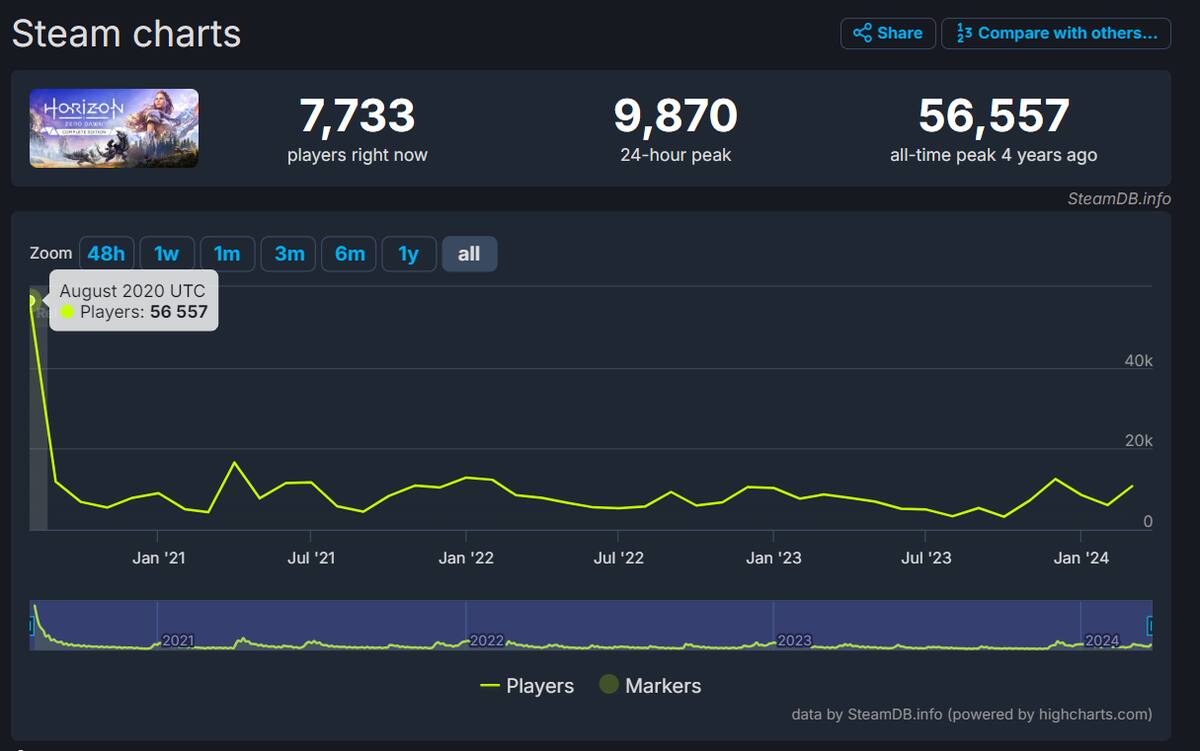Click the 'Steam charts' heading
Viewport: 1200px width, 751px height.
pos(126,33)
